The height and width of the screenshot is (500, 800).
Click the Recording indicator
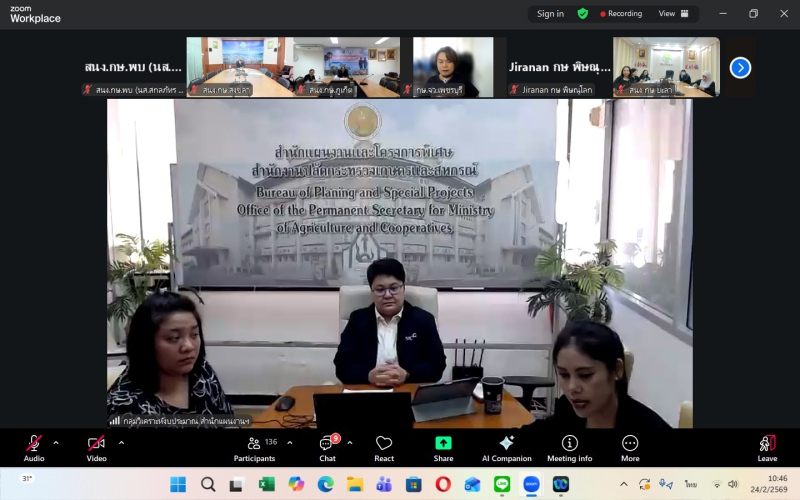pyautogui.click(x=621, y=14)
